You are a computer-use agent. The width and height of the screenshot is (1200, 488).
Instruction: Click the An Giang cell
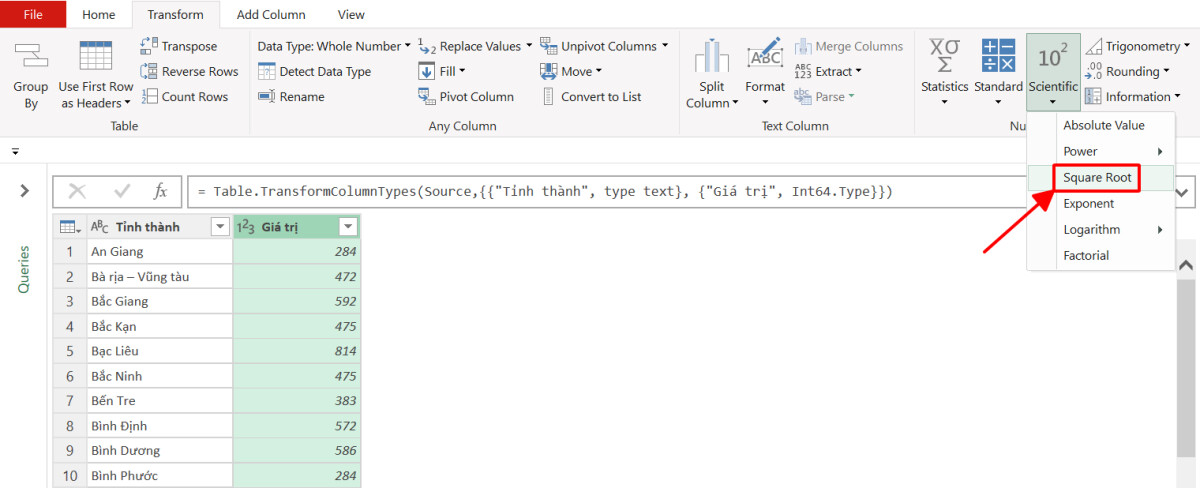point(159,251)
